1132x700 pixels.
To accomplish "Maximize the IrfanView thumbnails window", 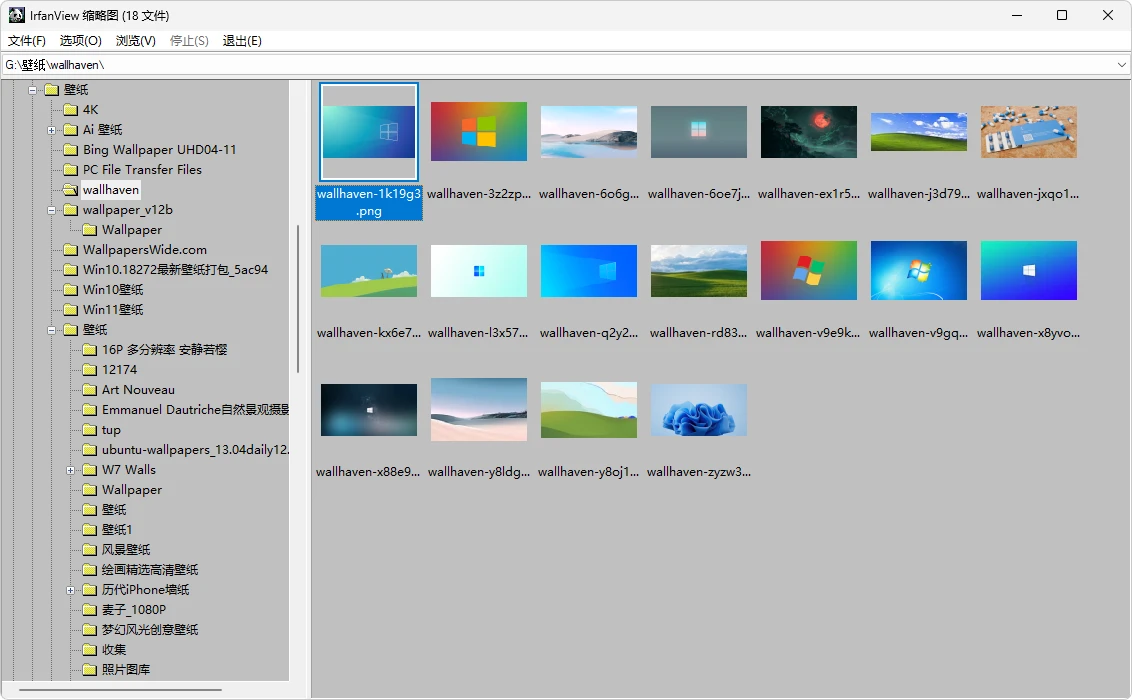I will tap(1061, 15).
